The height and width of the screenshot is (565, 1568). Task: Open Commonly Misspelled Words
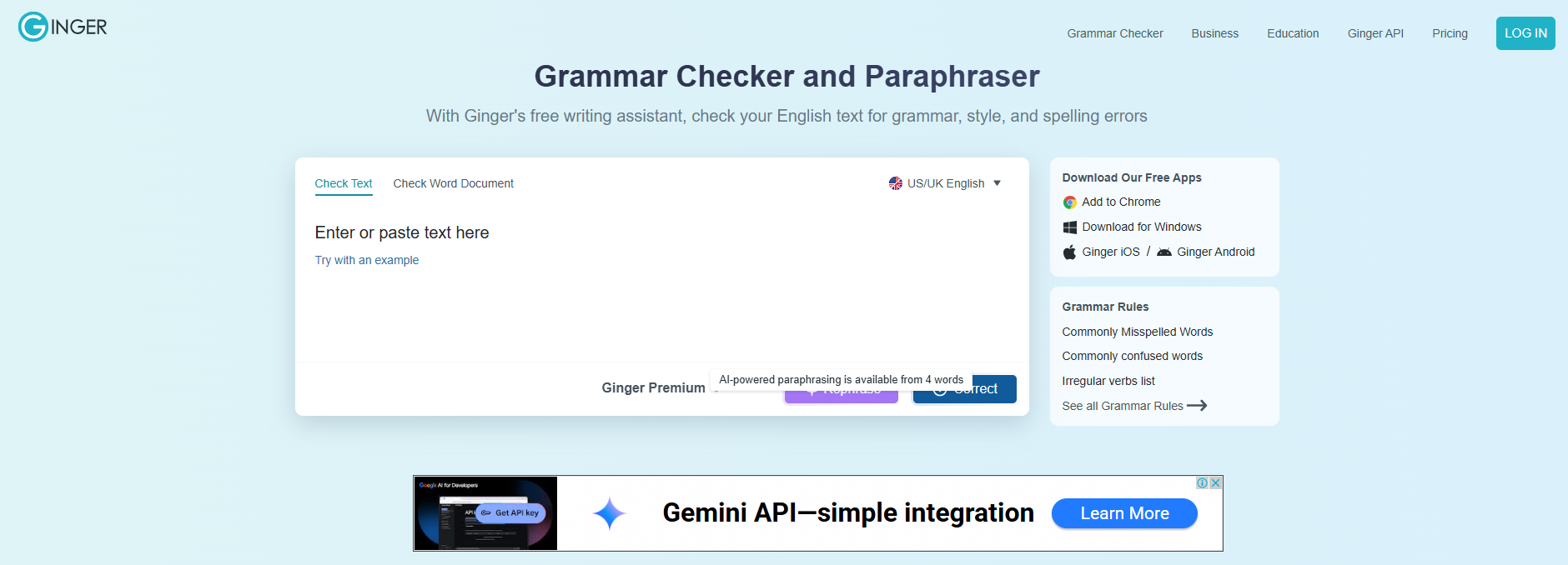click(1137, 332)
